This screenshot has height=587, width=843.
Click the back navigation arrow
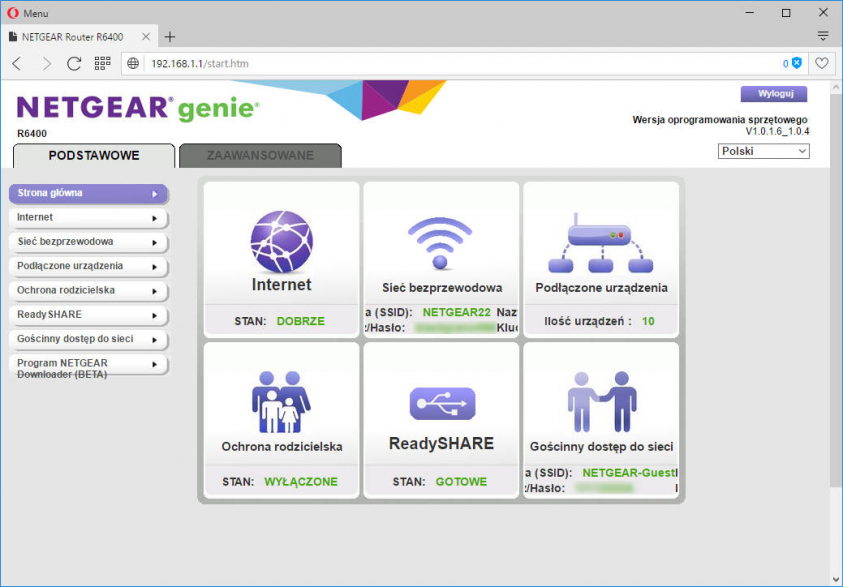16,62
